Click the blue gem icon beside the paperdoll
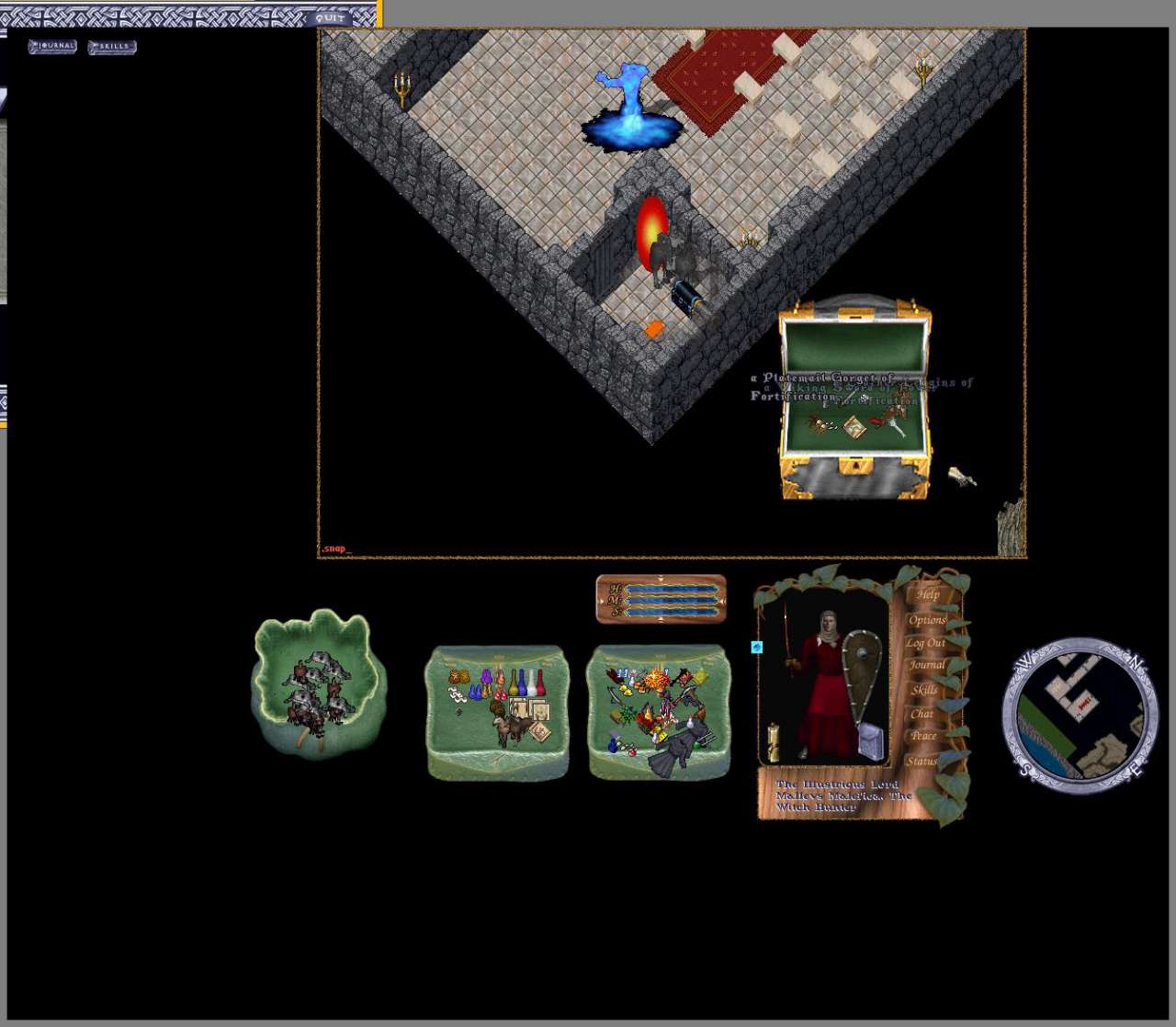Image resolution: width=1176 pixels, height=1027 pixels. (757, 648)
